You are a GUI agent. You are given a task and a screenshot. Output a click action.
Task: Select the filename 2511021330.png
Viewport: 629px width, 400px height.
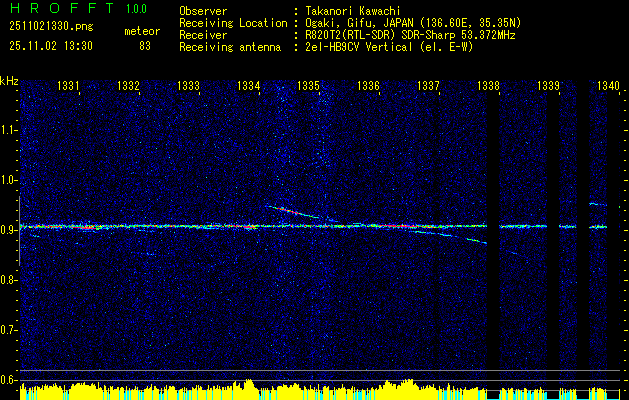tap(51, 27)
